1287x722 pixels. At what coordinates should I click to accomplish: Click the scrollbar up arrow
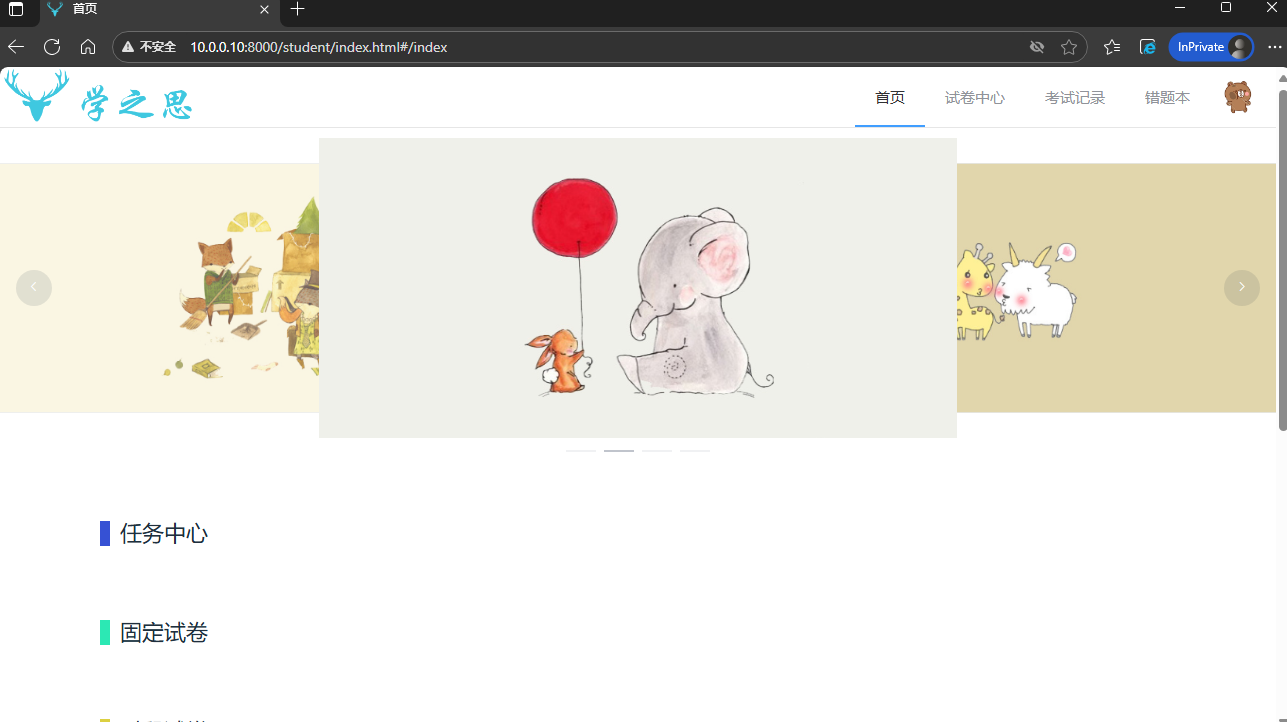1282,78
